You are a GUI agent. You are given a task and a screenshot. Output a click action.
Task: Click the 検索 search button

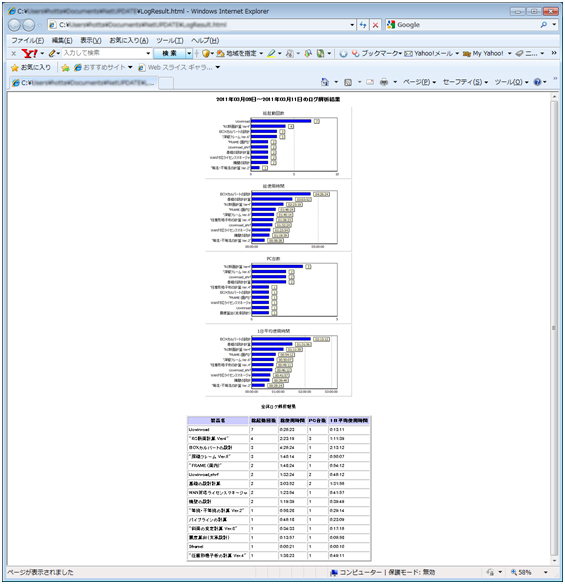(169, 54)
